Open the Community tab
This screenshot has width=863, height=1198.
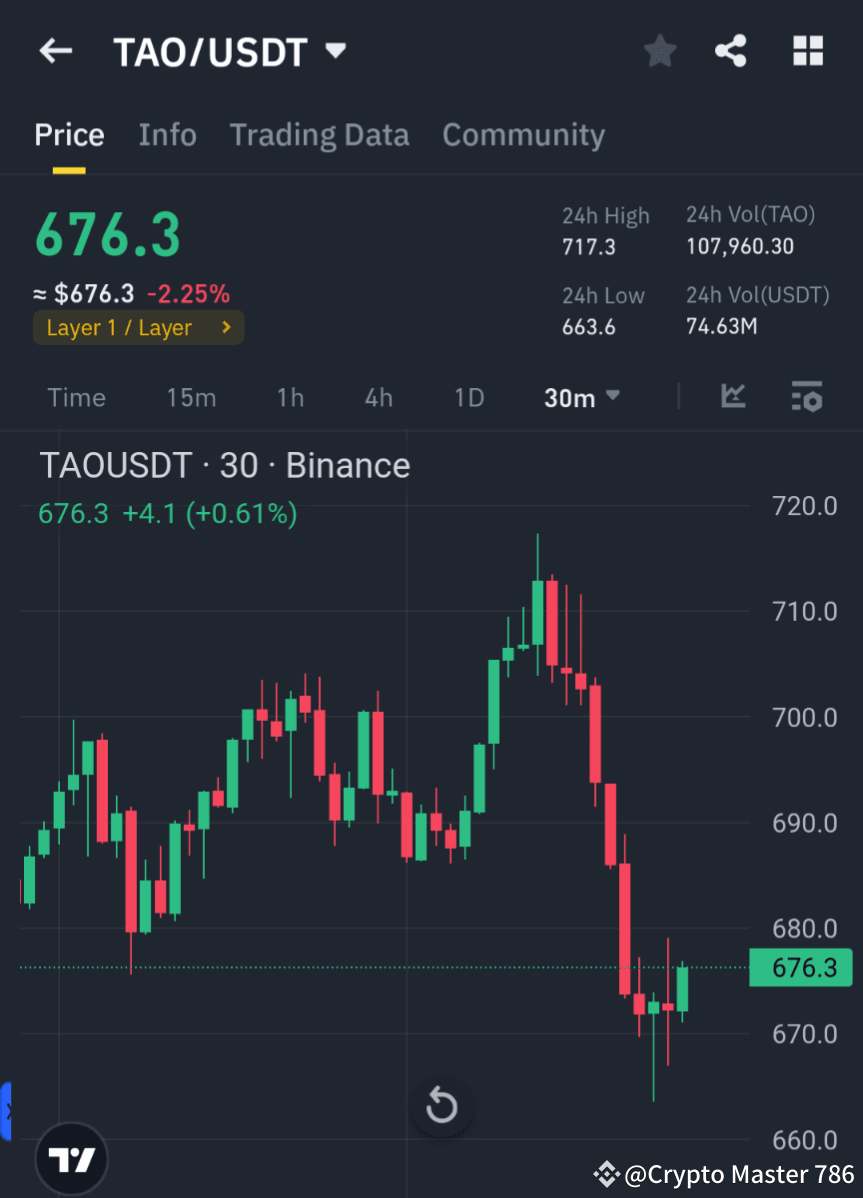(523, 135)
